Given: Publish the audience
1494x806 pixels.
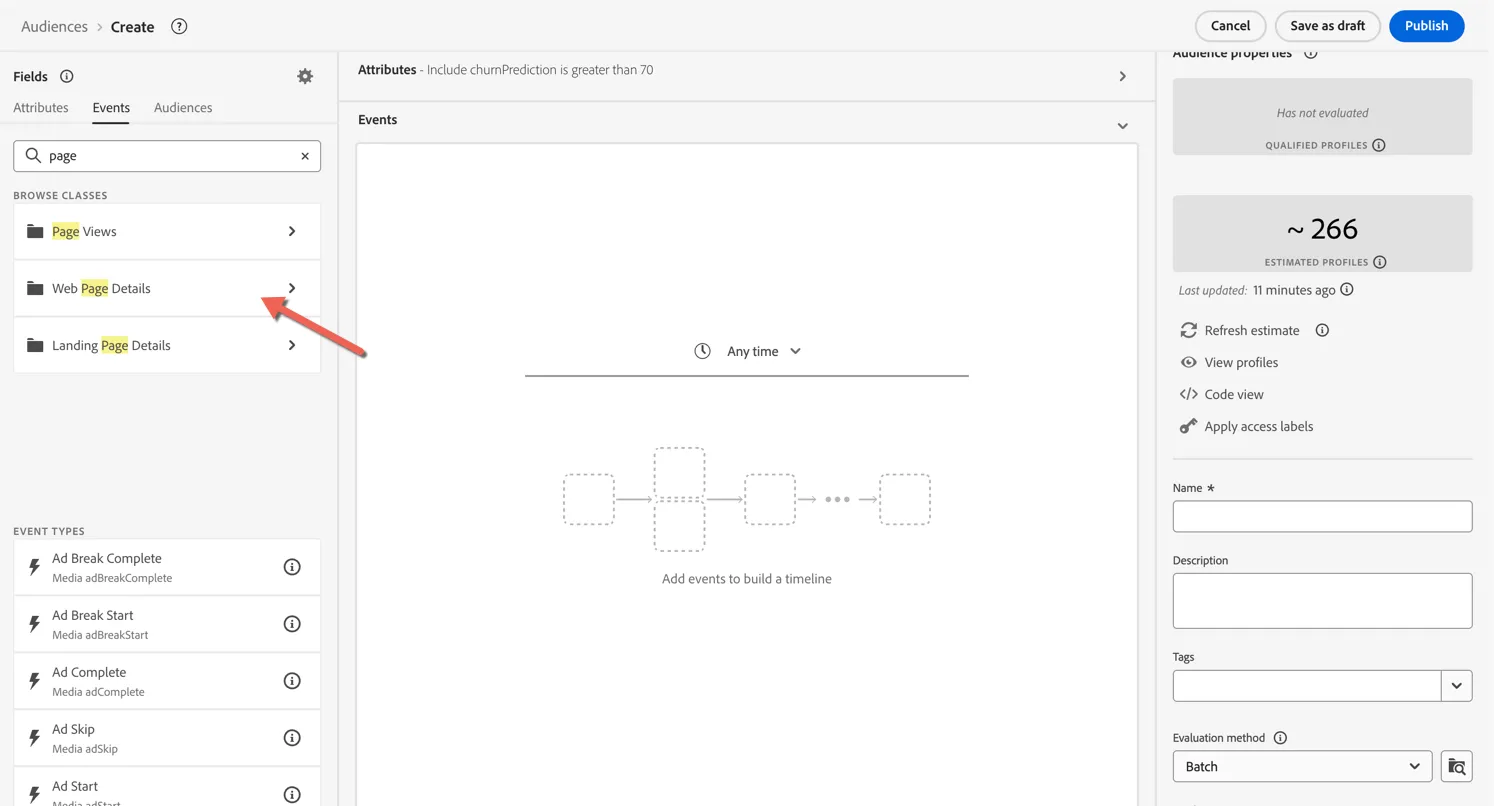Looking at the screenshot, I should click(x=1426, y=26).
